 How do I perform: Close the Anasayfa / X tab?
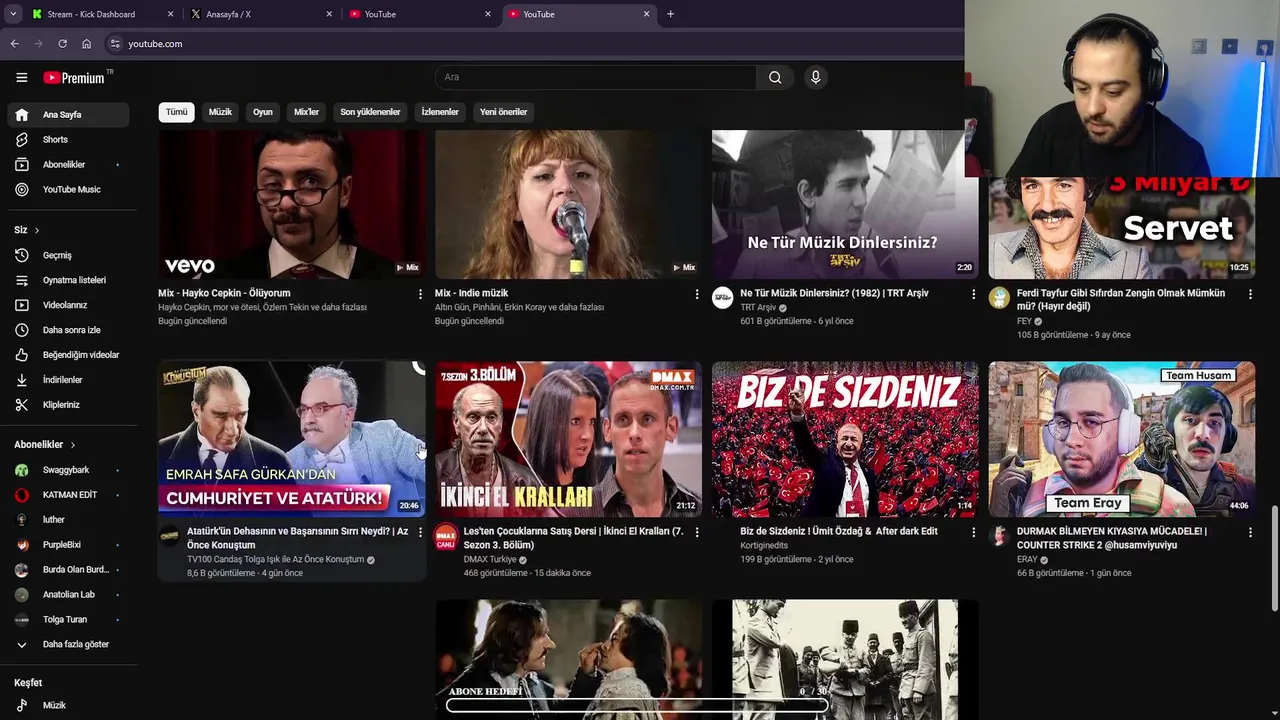pyautogui.click(x=329, y=14)
